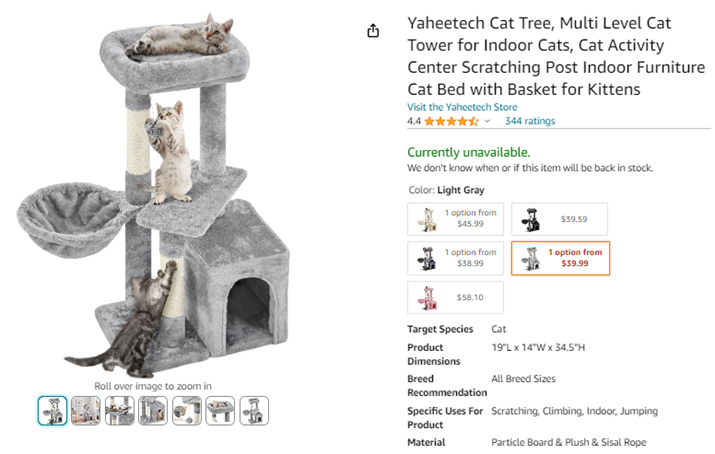715x454 pixels.
Task: Open the star rating popover arrow
Action: (488, 121)
